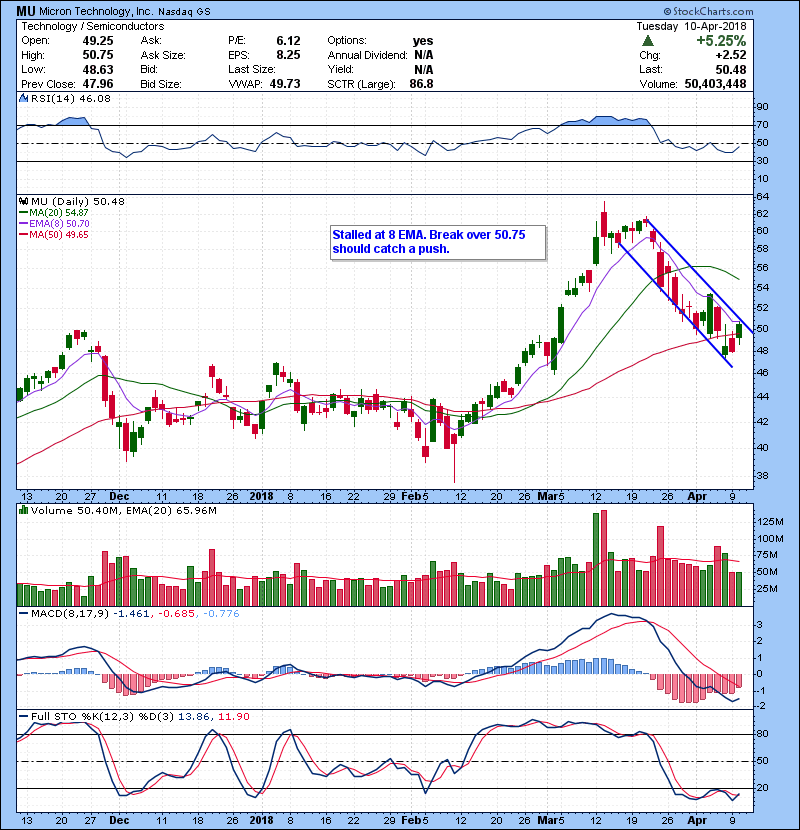
Task: Click the Options value yes
Action: click(423, 41)
